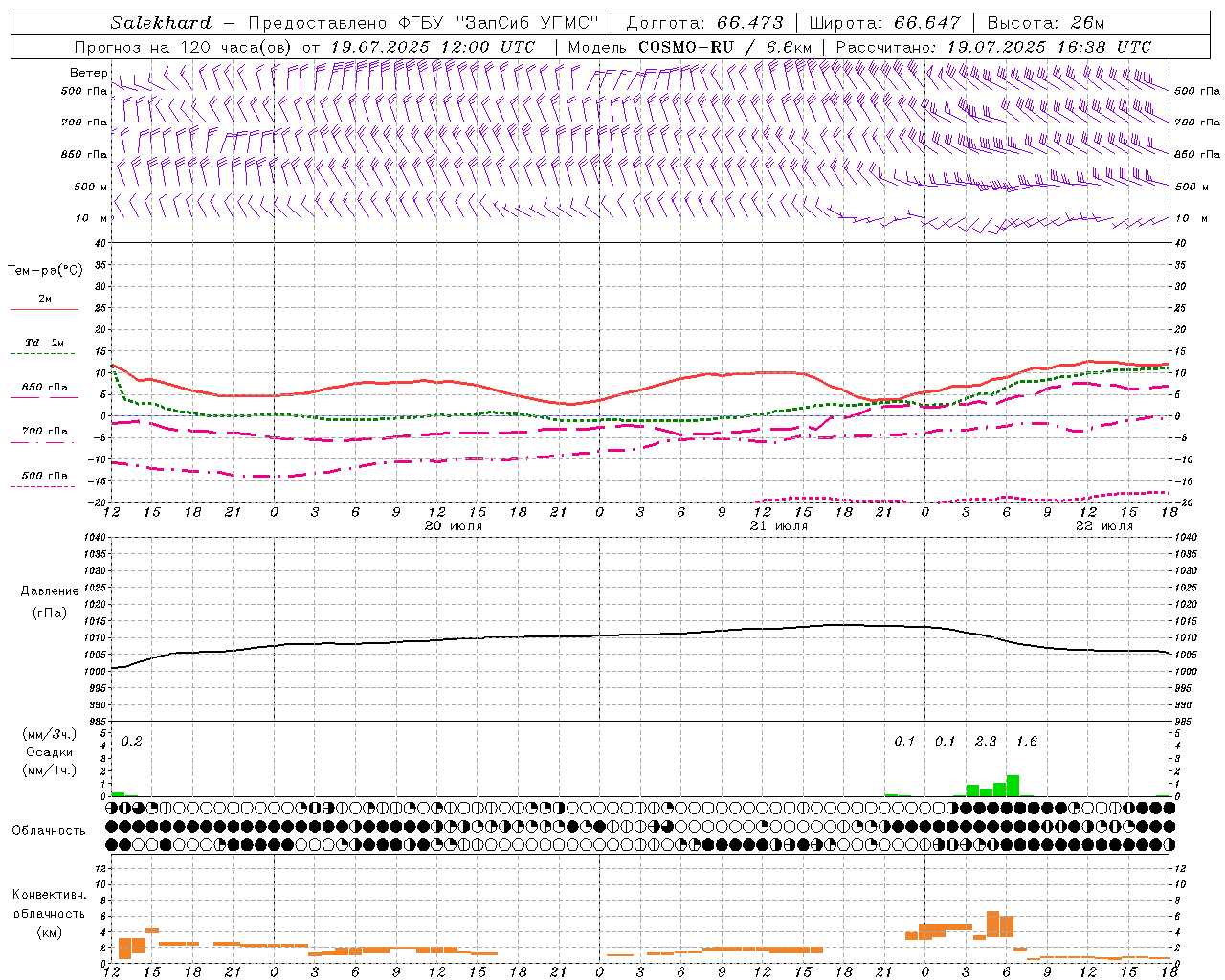
Task: Click the "Тем-ра(°C)" temperature panel label
Action: (x=45, y=271)
